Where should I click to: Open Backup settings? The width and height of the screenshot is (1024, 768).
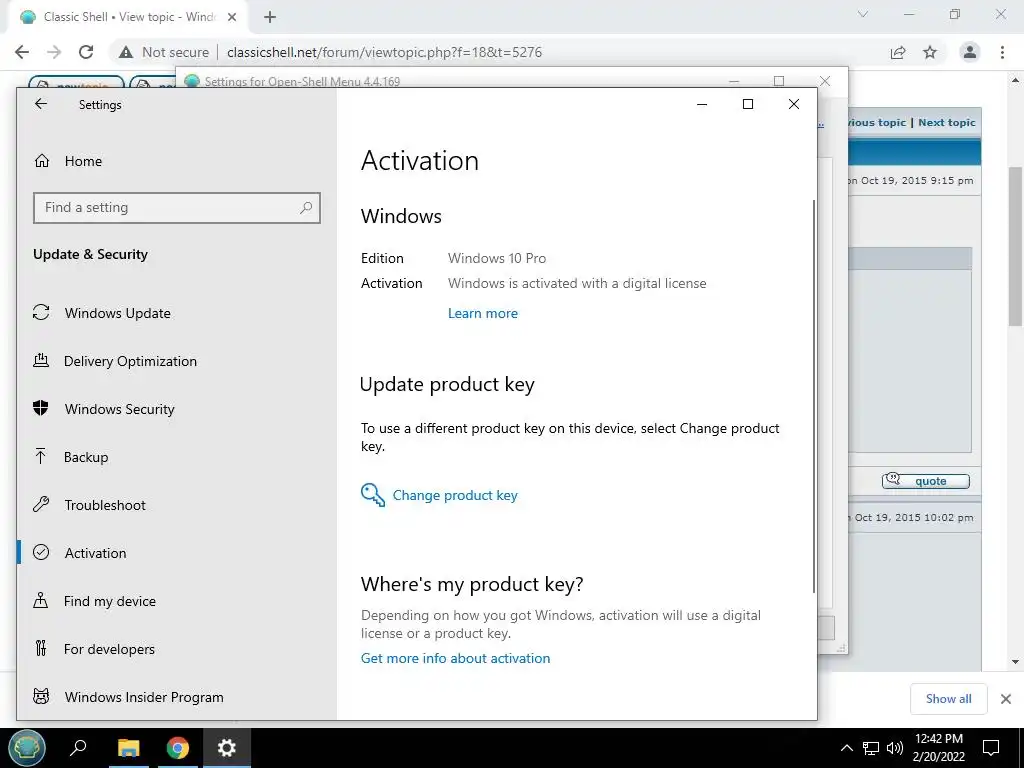point(176,457)
